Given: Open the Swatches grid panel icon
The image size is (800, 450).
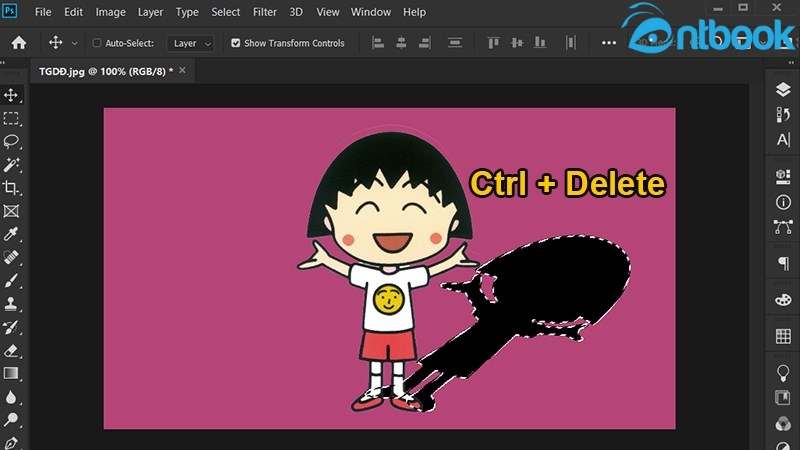Looking at the screenshot, I should (783, 336).
